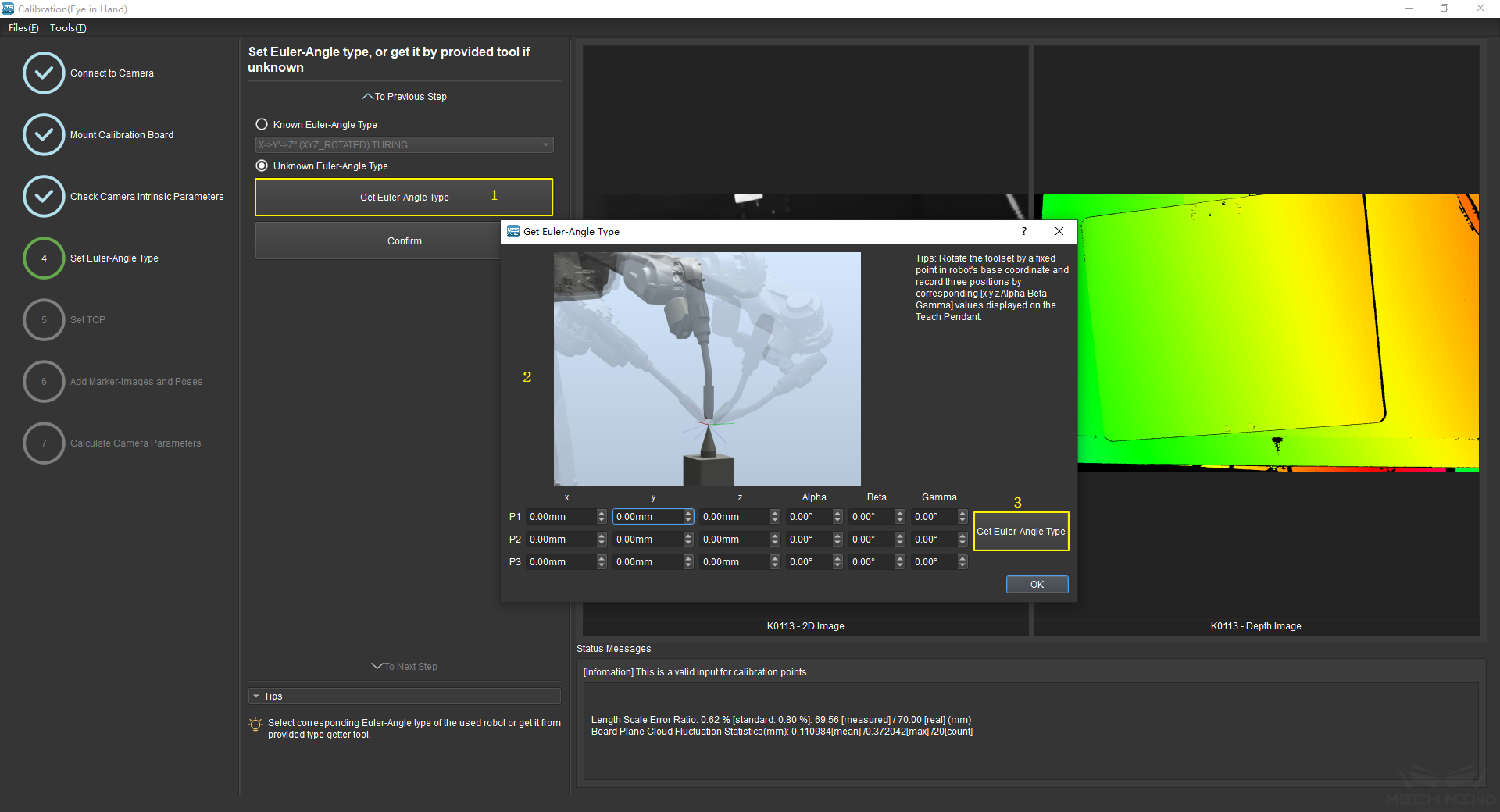Select step 4 Set Euler-Angle Type circle
This screenshot has height=812, width=1500.
click(x=44, y=258)
